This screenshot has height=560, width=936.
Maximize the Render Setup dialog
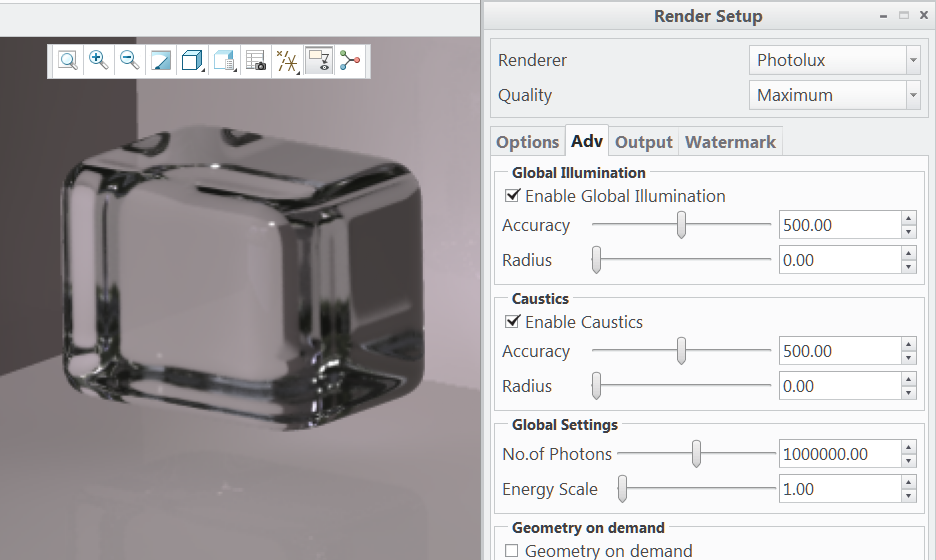[x=904, y=16]
